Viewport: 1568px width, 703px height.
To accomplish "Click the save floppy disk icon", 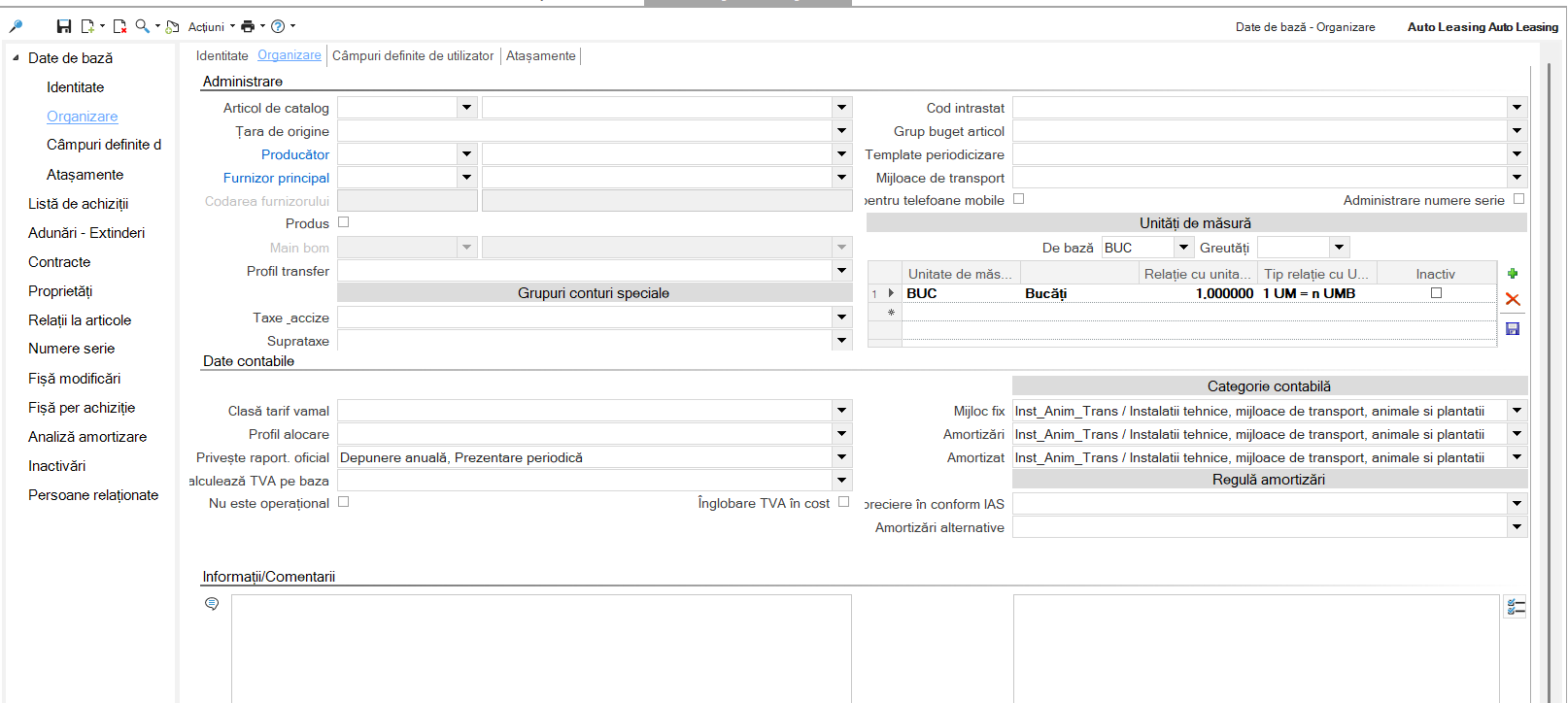I will pyautogui.click(x=64, y=26).
